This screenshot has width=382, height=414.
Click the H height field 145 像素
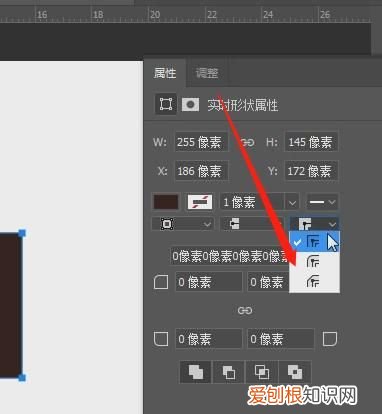pos(311,142)
